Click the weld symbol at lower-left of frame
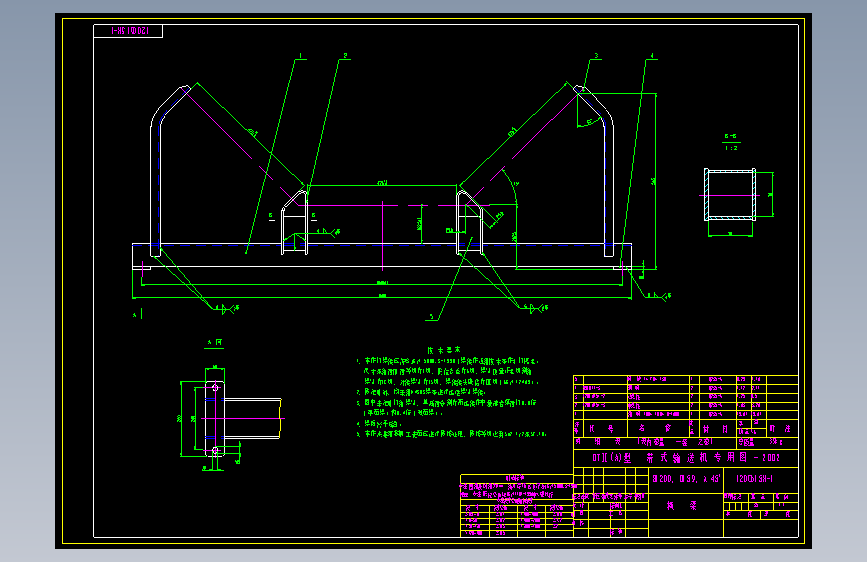Screen dimensions: 867x562 coord(227,308)
